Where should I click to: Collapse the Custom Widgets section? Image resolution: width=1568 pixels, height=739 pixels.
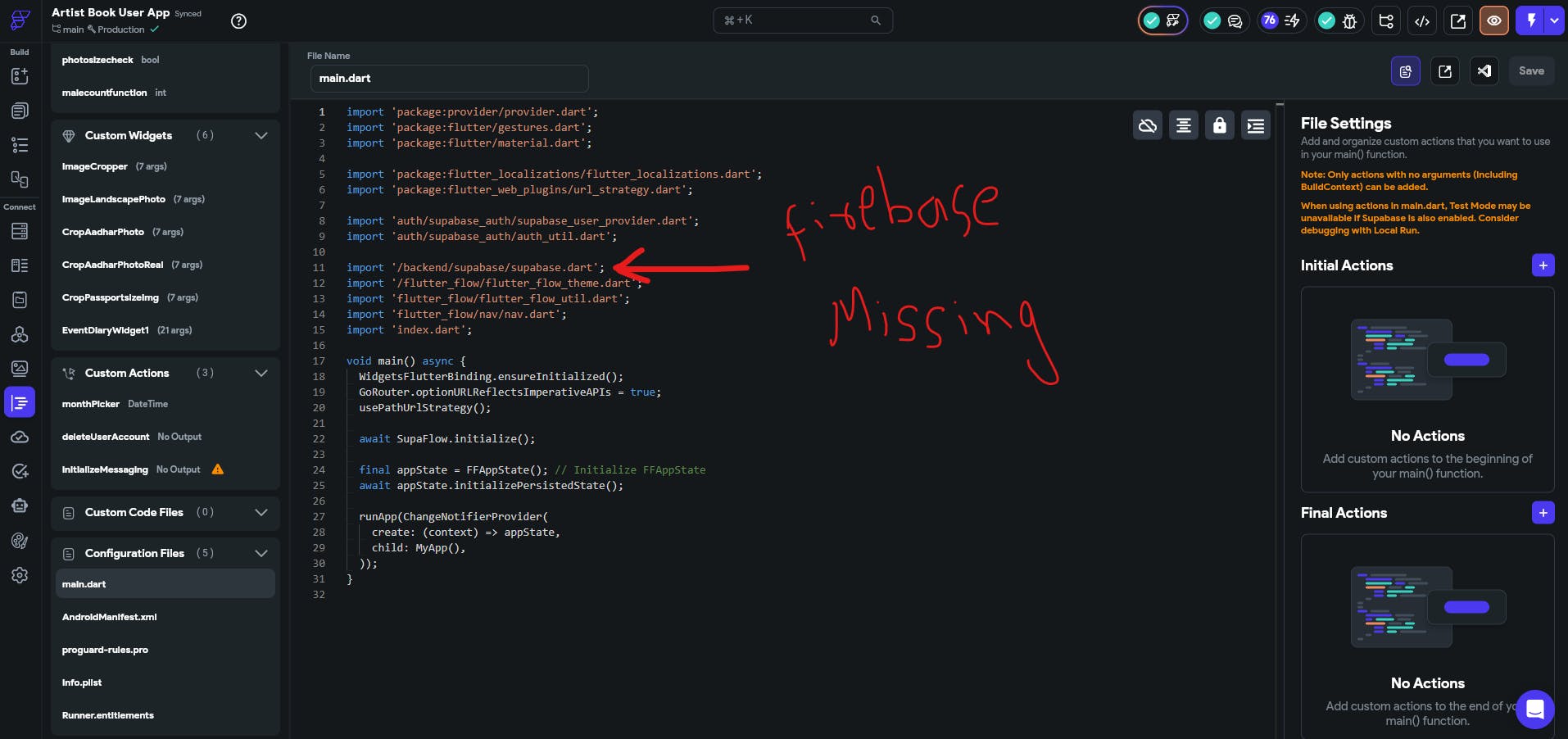(261, 136)
